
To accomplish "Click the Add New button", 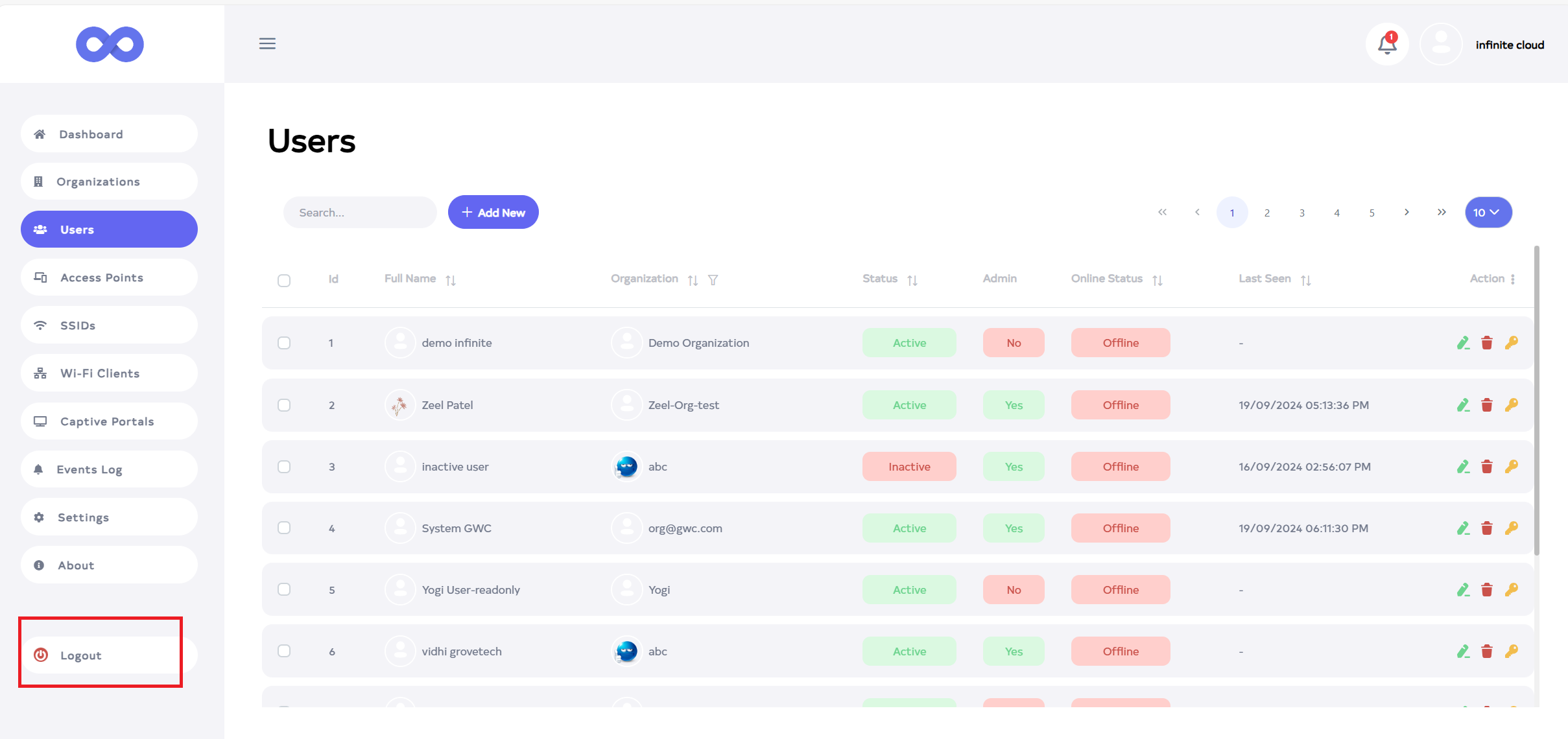I will coord(493,213).
